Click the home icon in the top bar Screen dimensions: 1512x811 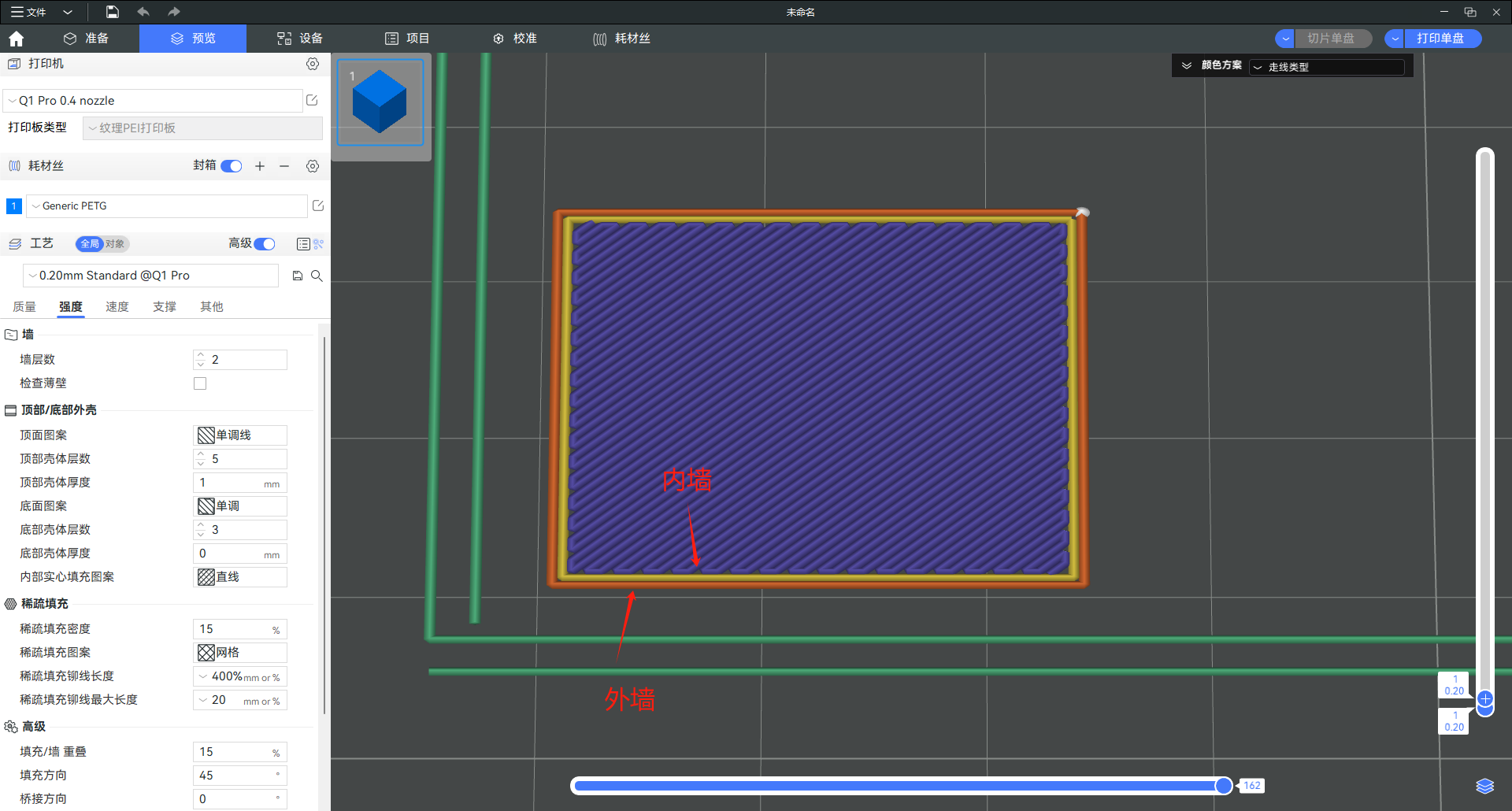17,39
